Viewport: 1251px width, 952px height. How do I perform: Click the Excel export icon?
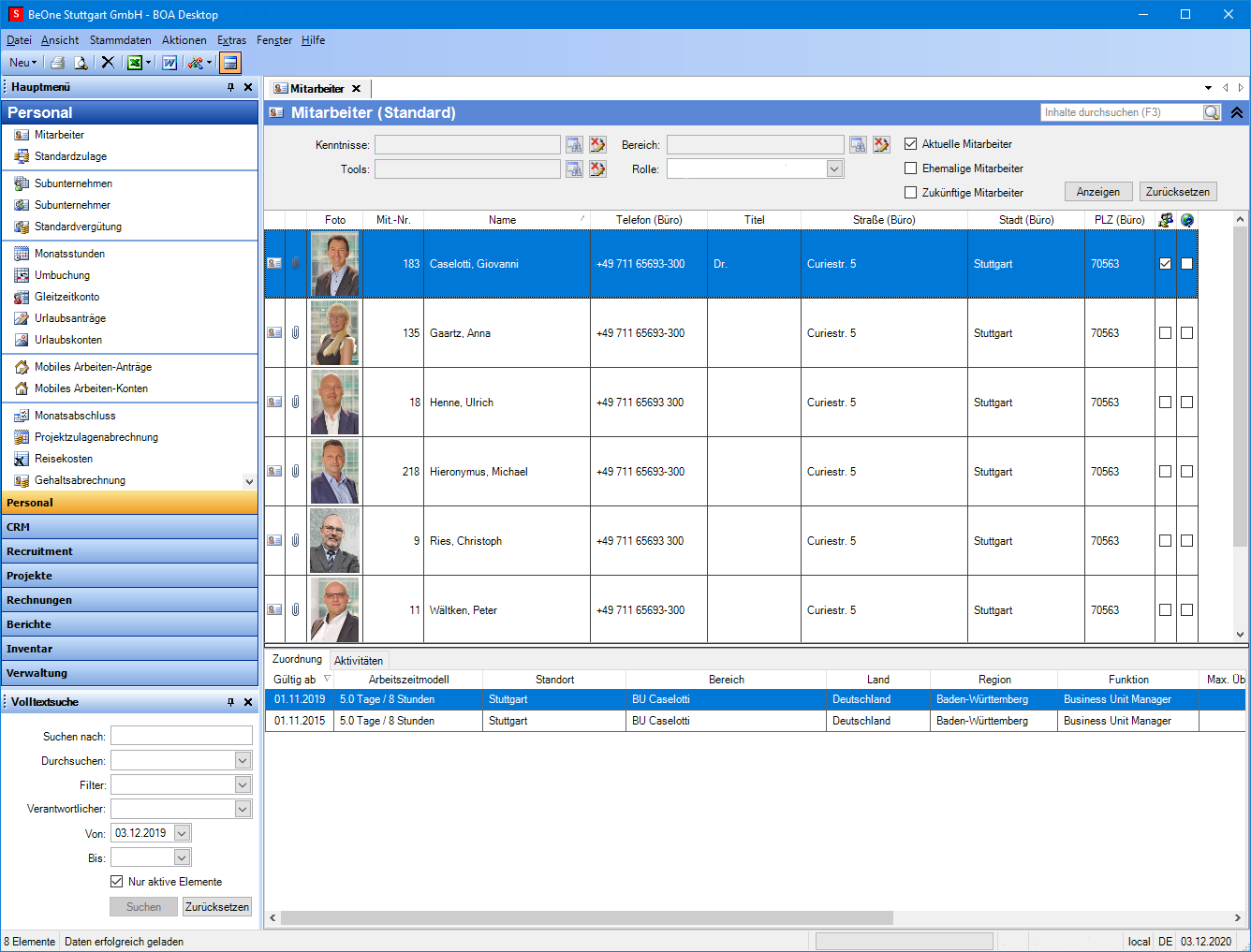click(x=135, y=63)
